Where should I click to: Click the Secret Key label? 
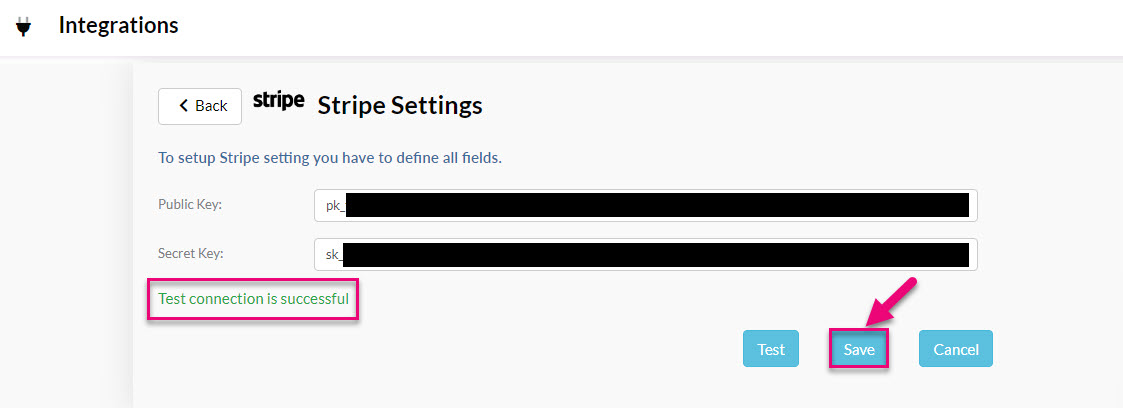pos(191,253)
